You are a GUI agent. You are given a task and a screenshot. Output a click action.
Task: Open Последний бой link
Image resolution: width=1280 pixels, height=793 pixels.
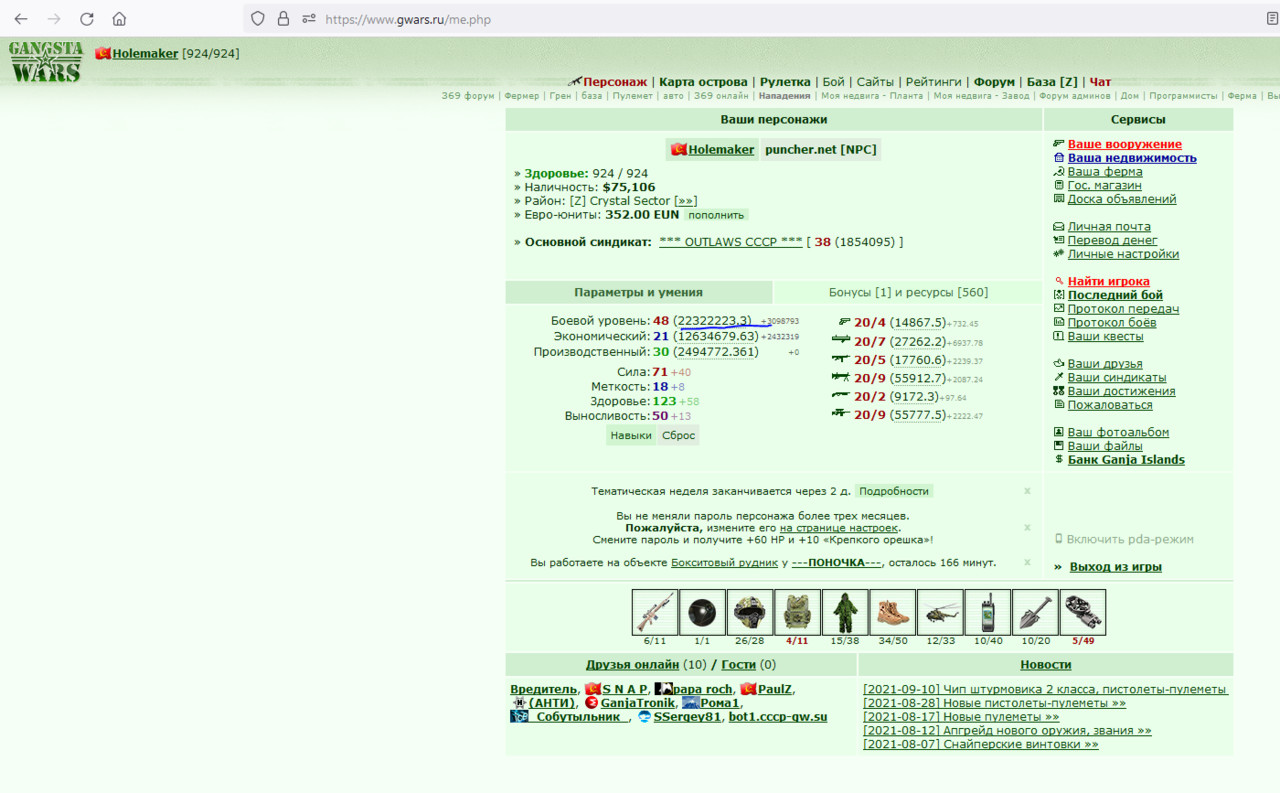point(1115,295)
